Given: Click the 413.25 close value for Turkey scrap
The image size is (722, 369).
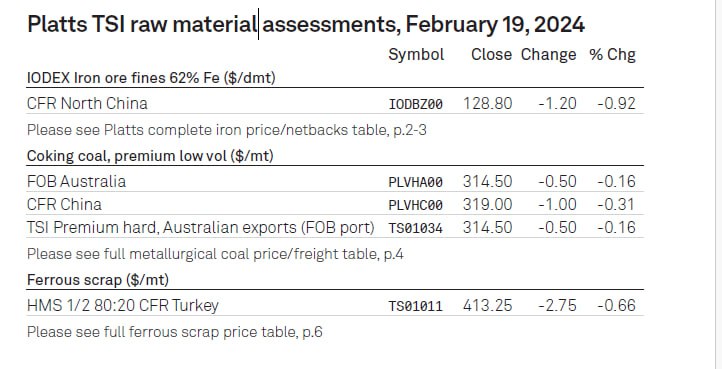Looking at the screenshot, I should point(488,306).
